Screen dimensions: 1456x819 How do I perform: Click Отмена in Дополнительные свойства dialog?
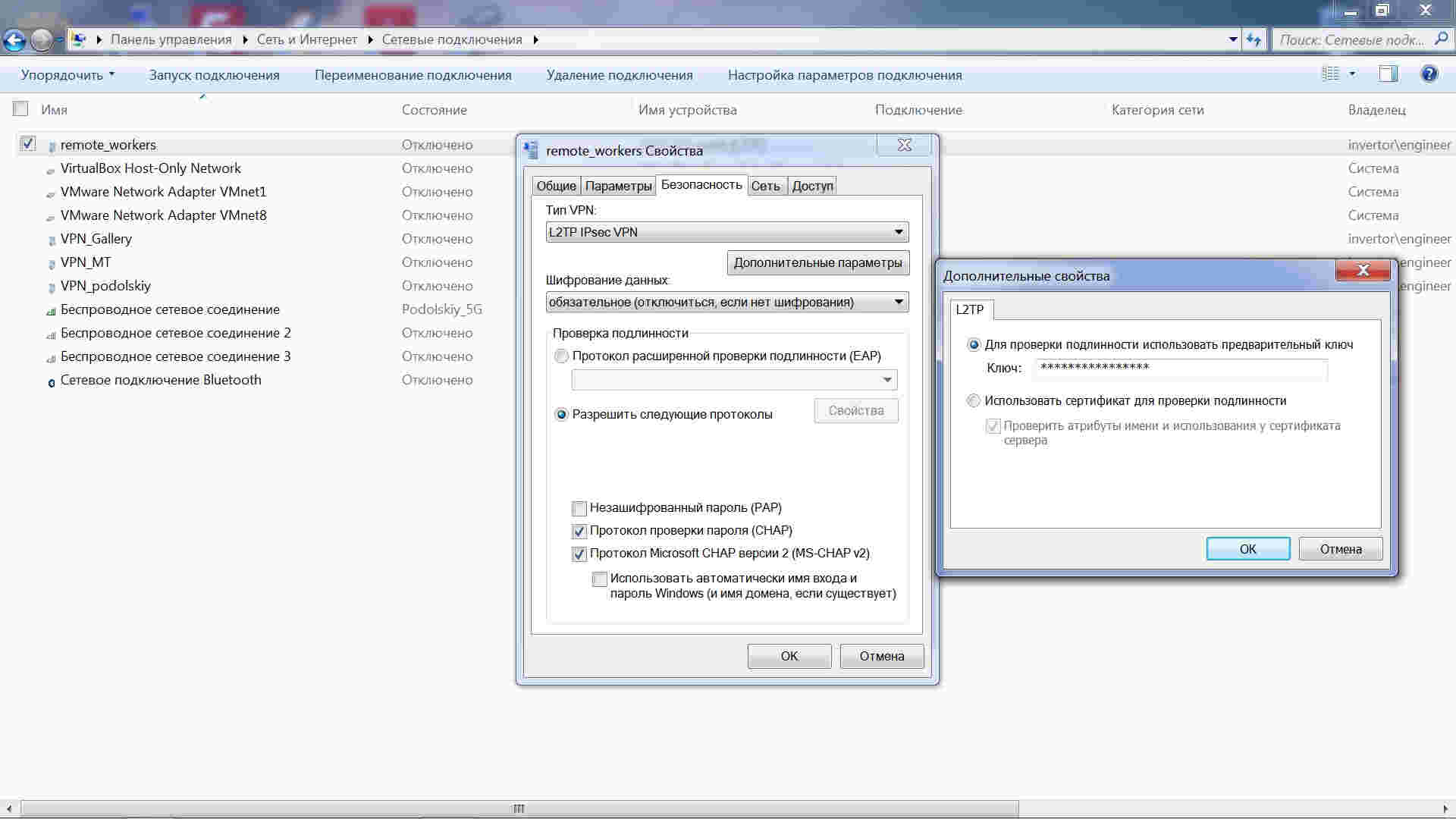point(1340,549)
